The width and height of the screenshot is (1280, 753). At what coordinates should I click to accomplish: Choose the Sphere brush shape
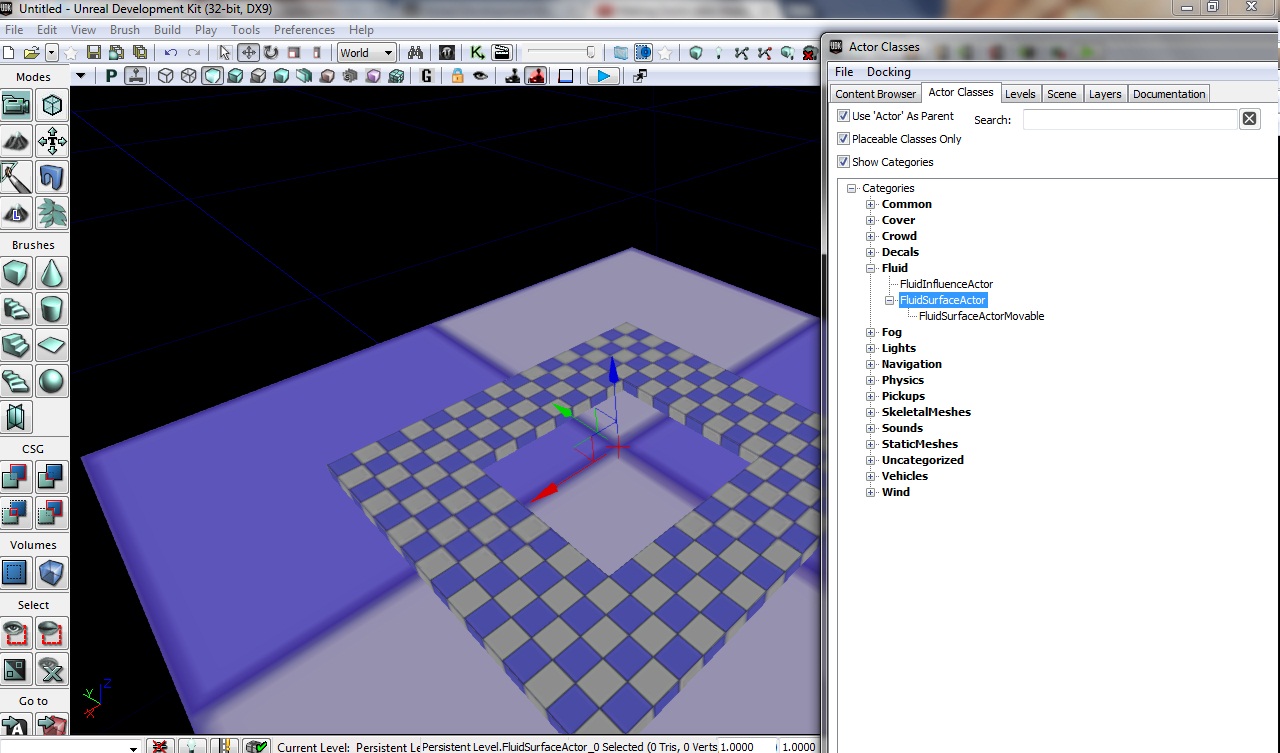click(x=51, y=381)
